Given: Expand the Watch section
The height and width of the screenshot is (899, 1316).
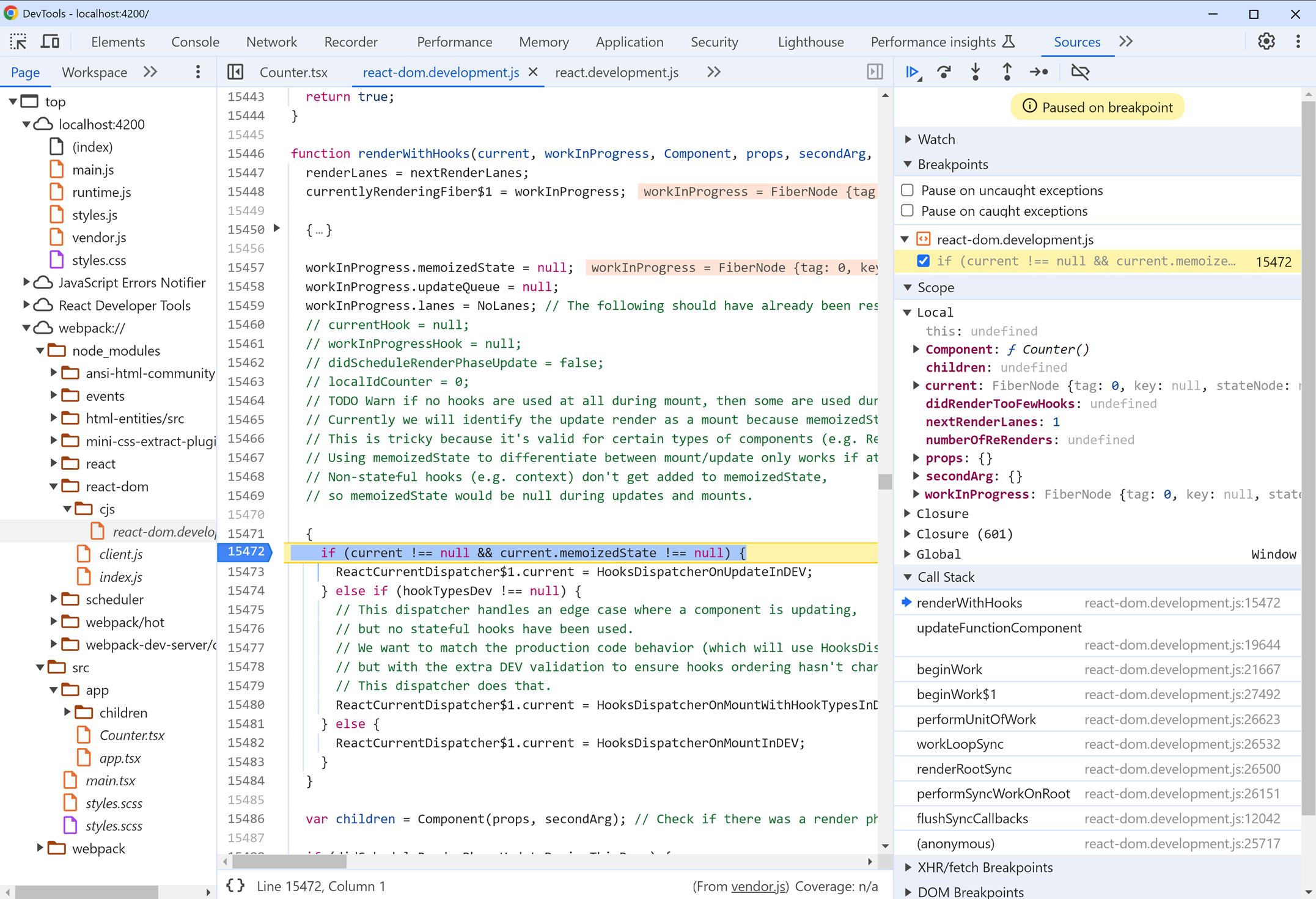Looking at the screenshot, I should coord(908,139).
